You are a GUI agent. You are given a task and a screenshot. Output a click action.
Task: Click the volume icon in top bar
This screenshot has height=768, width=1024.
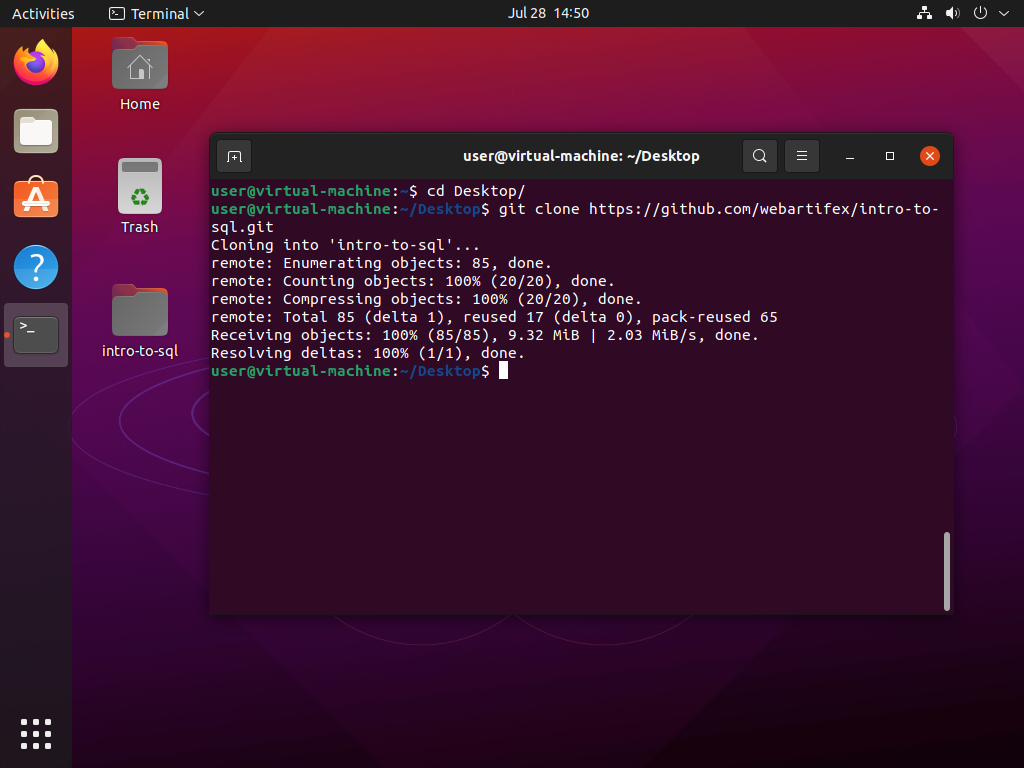click(x=952, y=14)
